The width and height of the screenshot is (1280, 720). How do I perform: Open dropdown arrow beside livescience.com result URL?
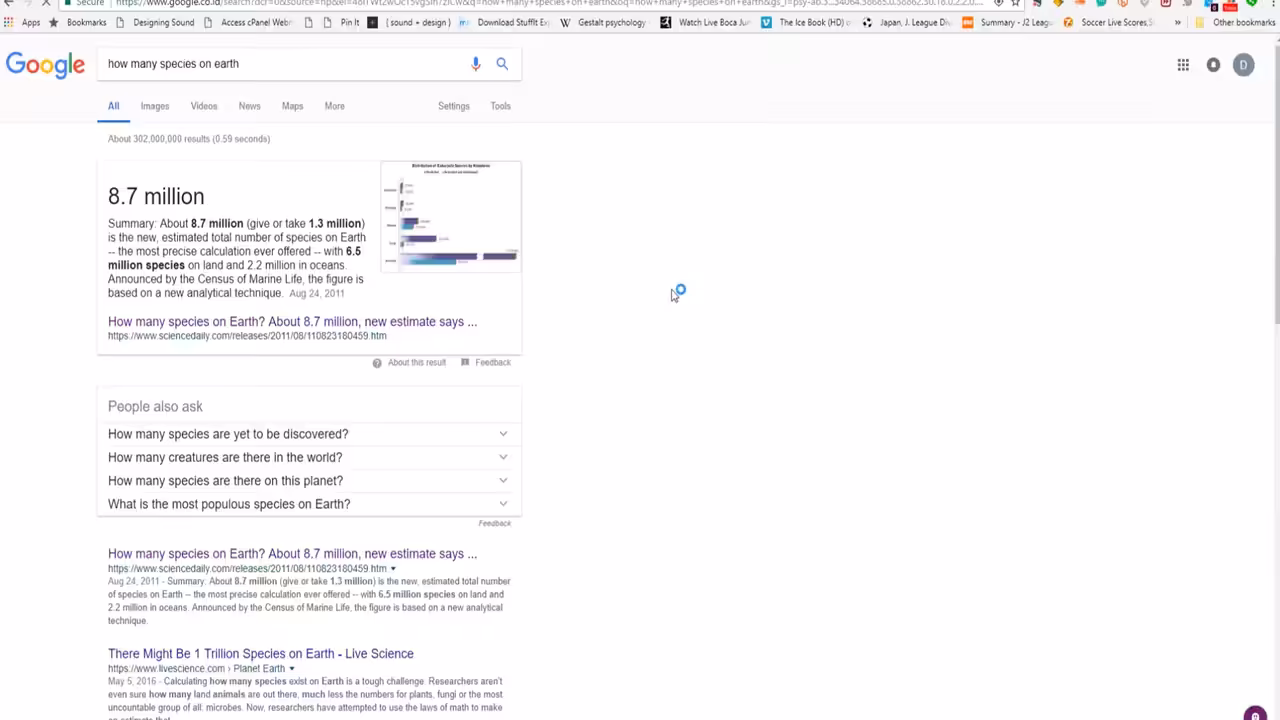tap(292, 669)
